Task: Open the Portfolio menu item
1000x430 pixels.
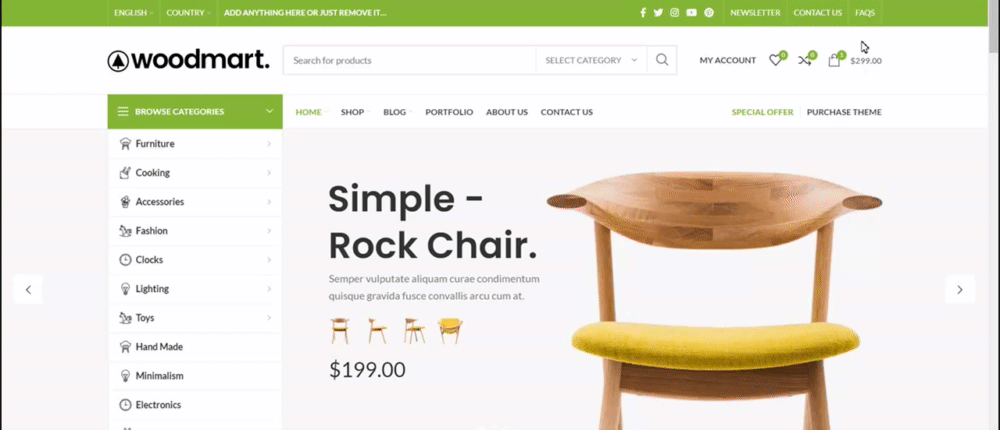Action: pyautogui.click(x=449, y=112)
